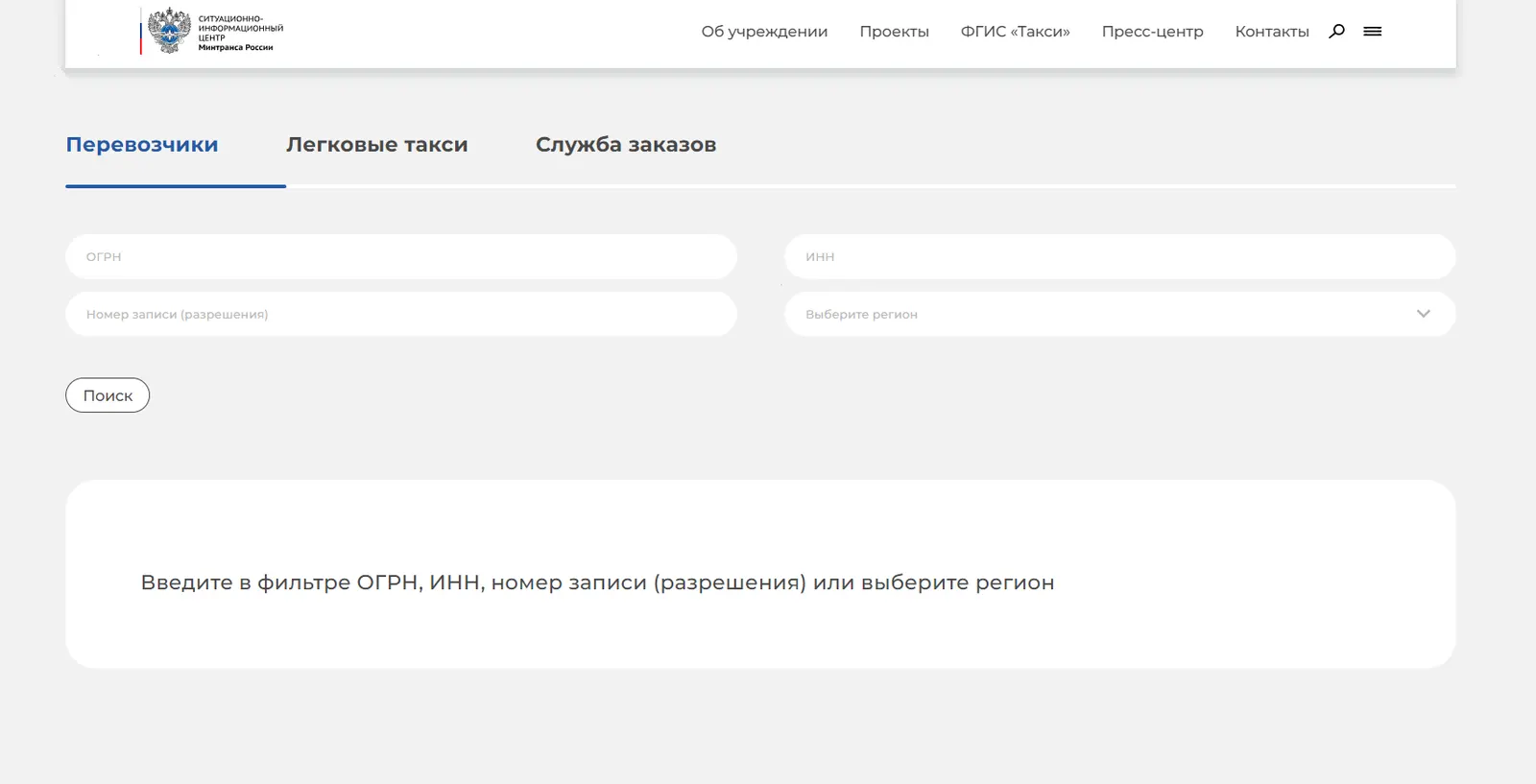Open the hamburger menu icon
The height and width of the screenshot is (784, 1536).
point(1373,32)
